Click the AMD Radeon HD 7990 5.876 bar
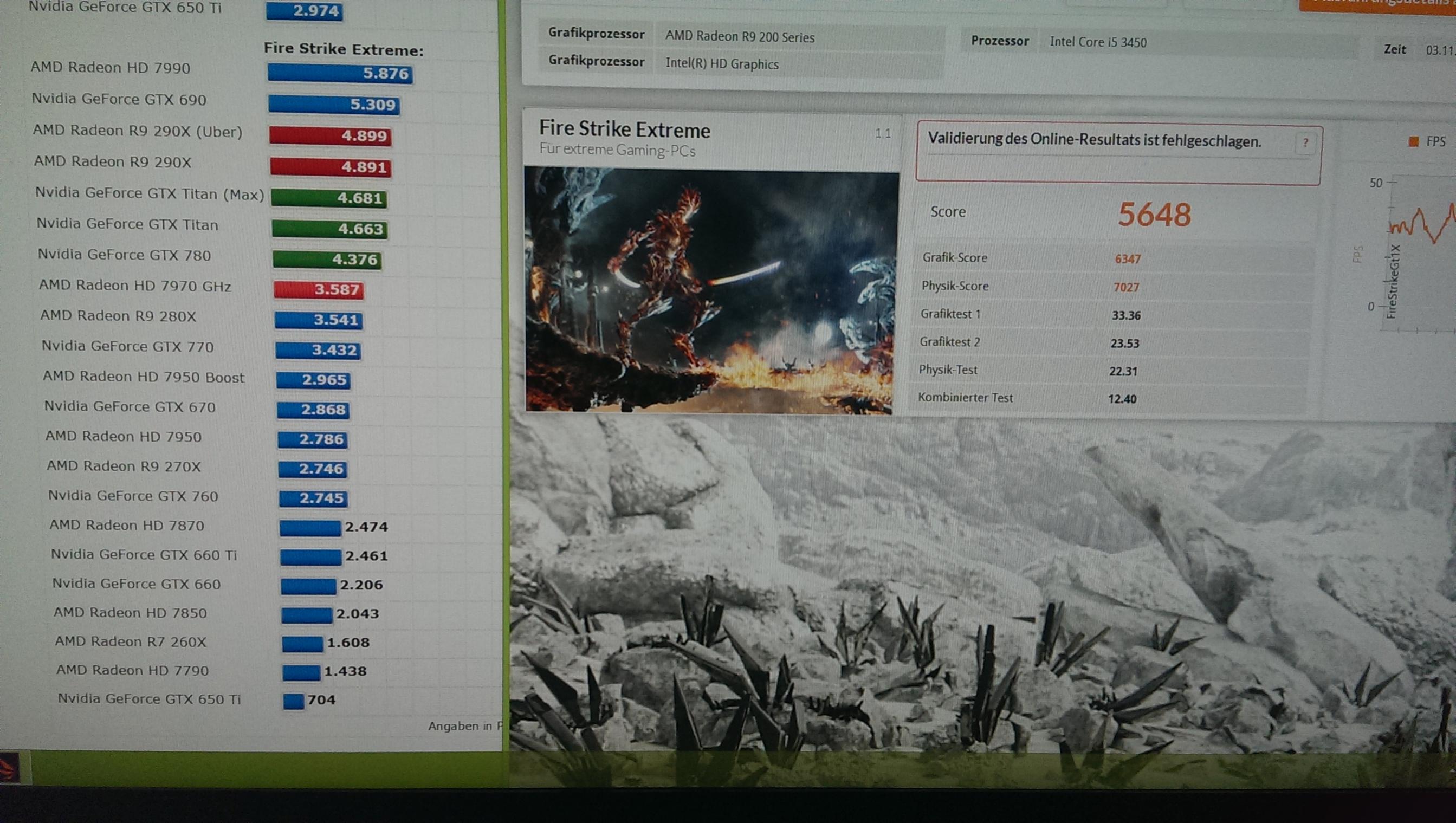Viewport: 1456px width, 823px height. click(340, 74)
